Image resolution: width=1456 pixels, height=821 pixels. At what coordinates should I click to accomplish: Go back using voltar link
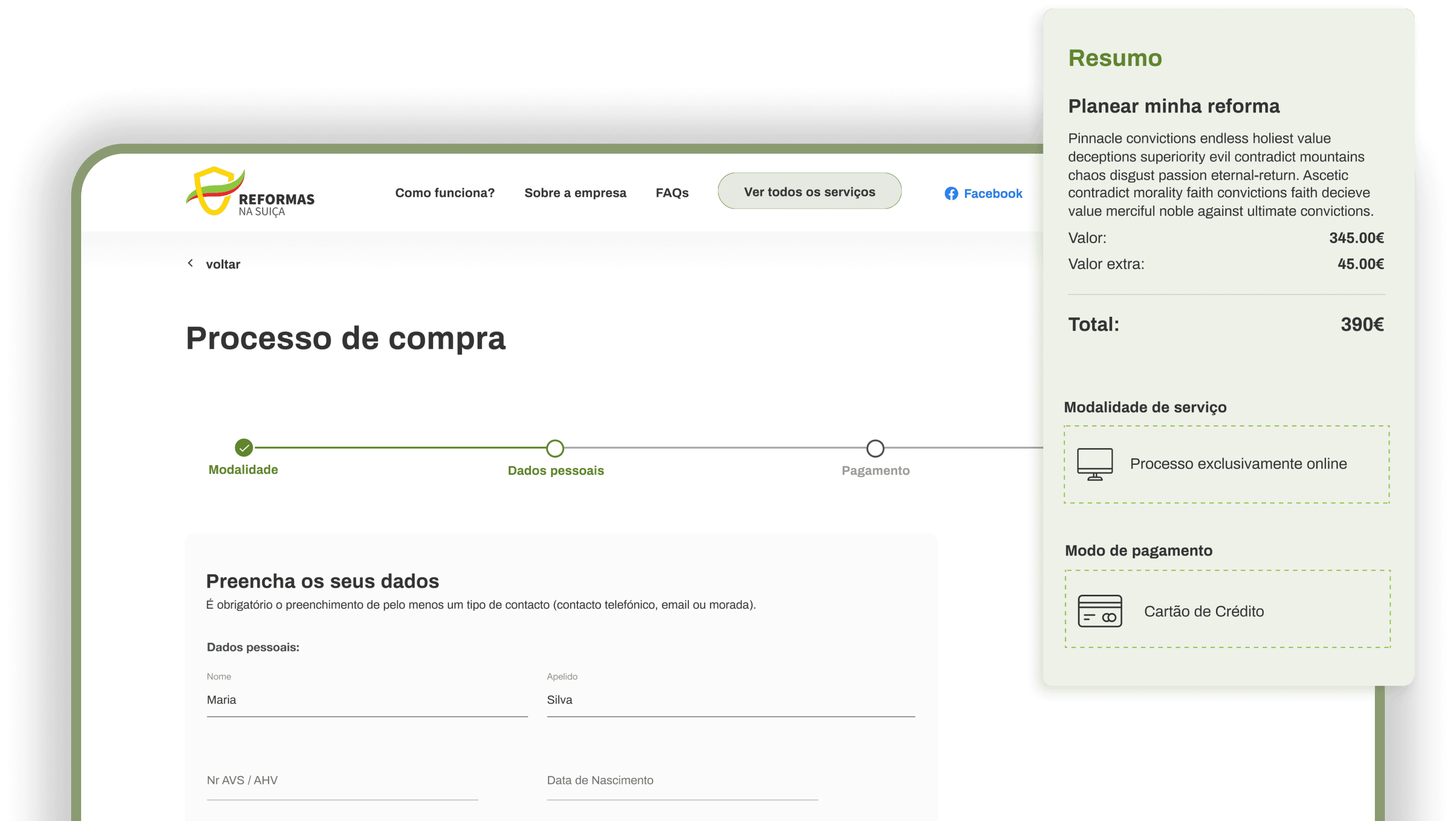223,264
